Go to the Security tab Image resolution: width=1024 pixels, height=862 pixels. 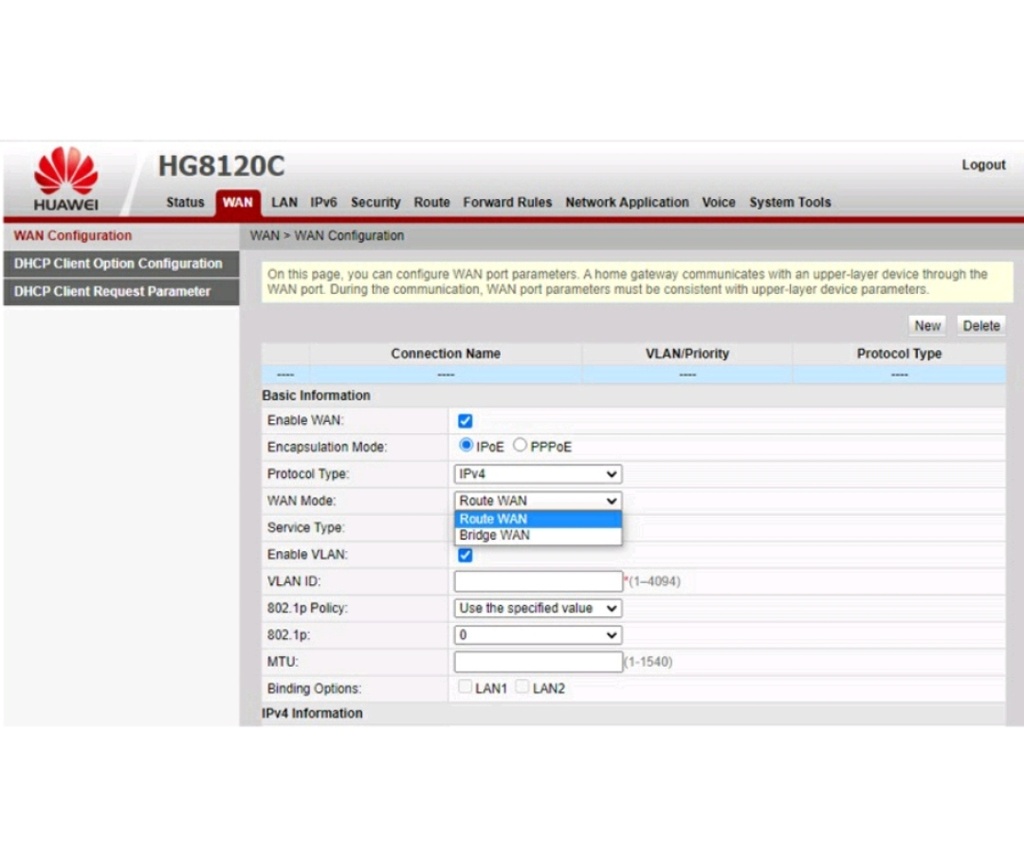(376, 202)
